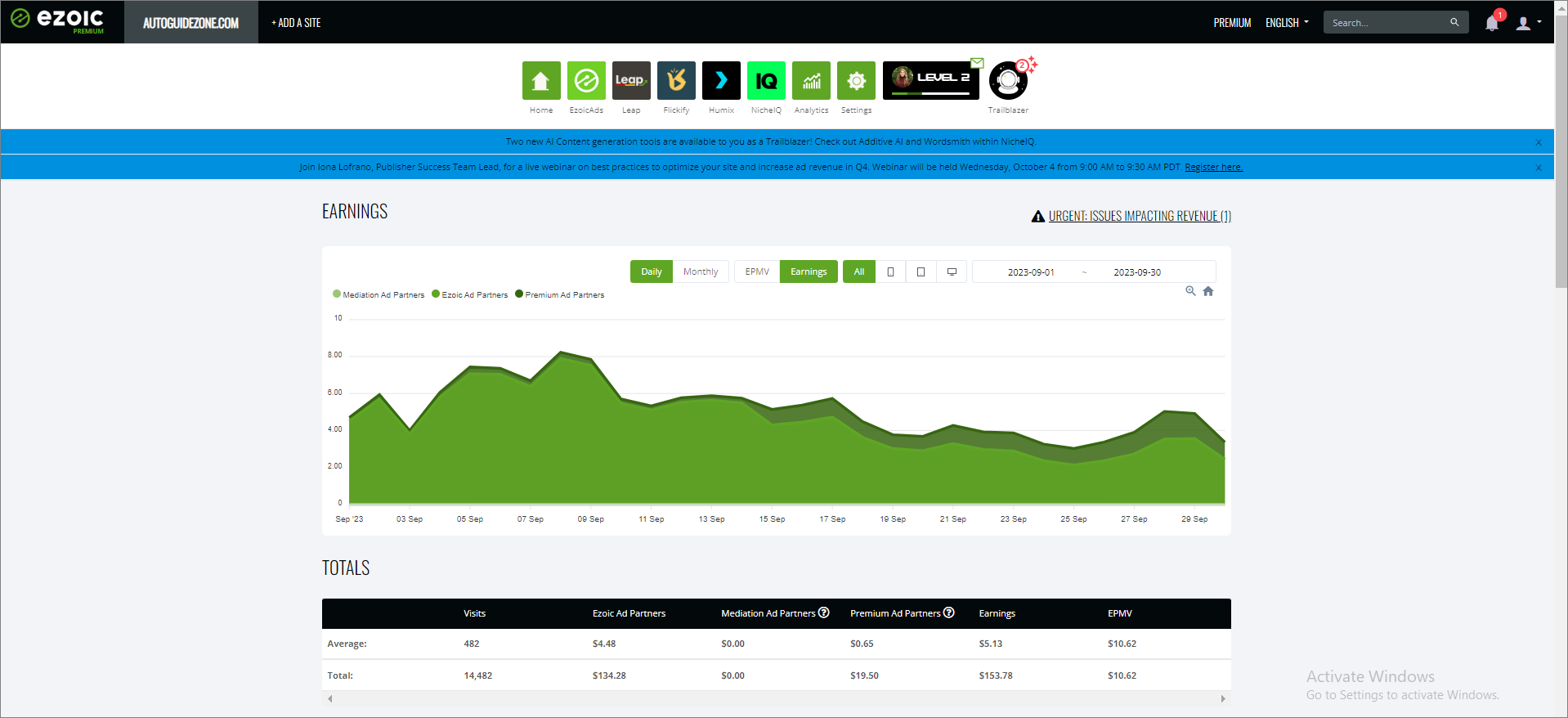Screen dimensions: 1568x718
Task: Click the chart zoom magnifier icon
Action: 1190,291
